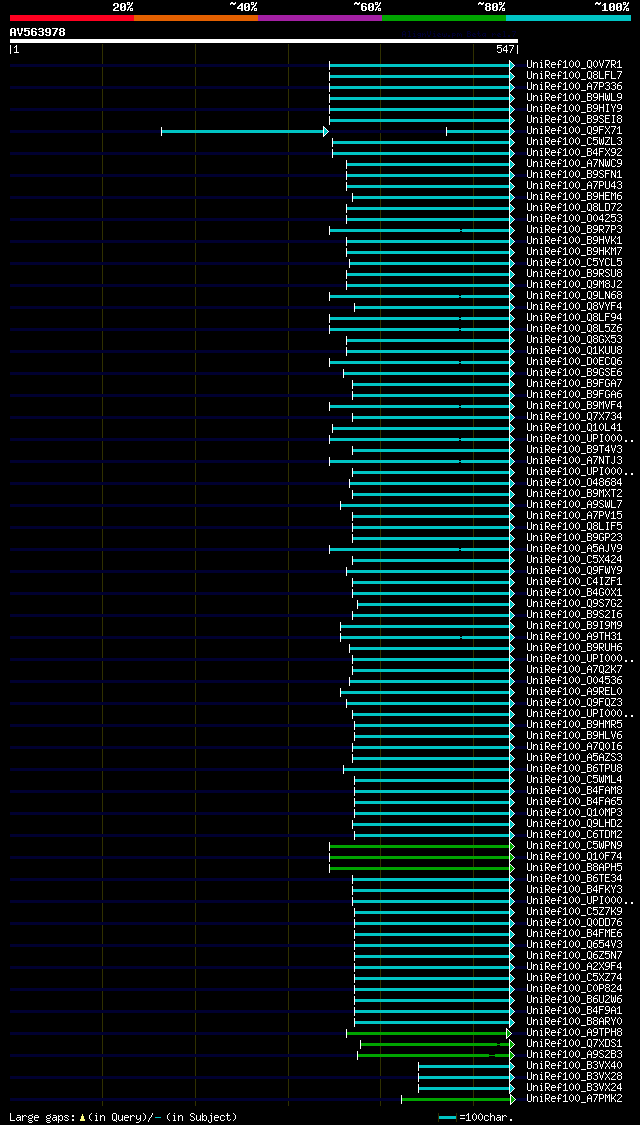Open hit UniRef100_C5YCL5

tap(574, 263)
